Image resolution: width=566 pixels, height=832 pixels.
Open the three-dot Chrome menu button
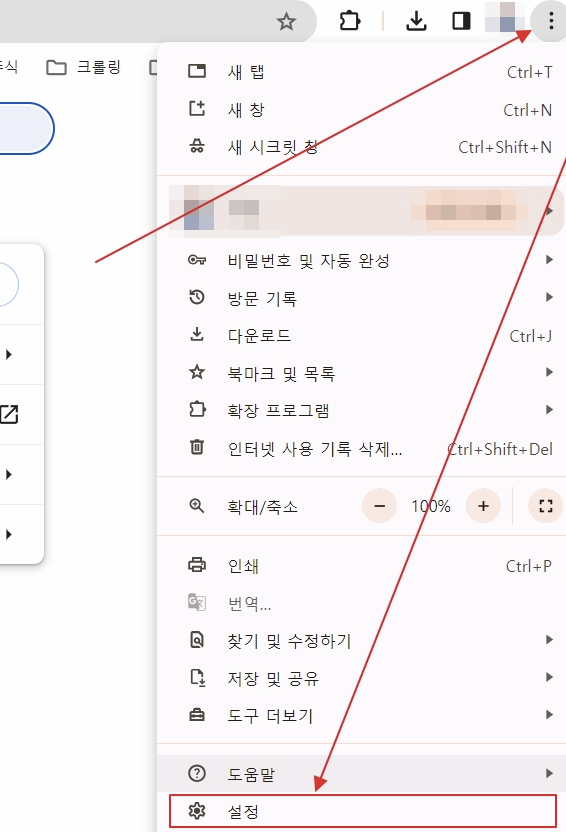[551, 21]
